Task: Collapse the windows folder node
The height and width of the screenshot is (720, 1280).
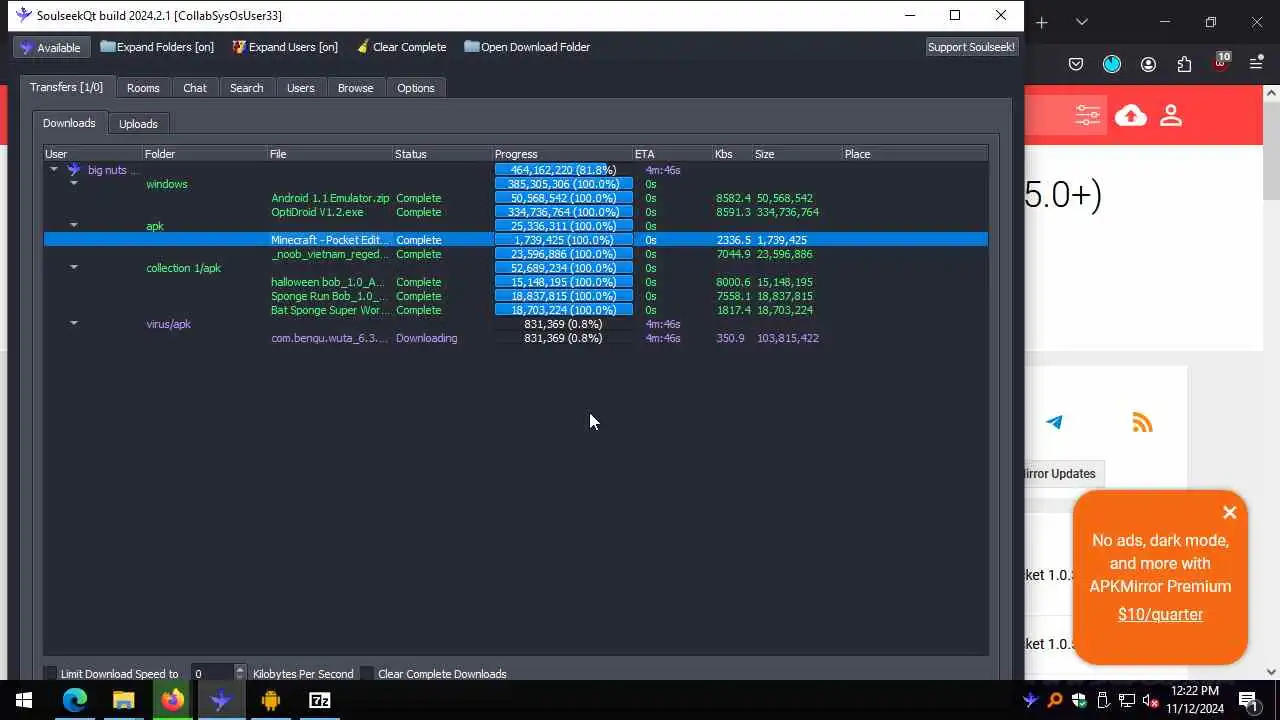Action: click(x=74, y=184)
